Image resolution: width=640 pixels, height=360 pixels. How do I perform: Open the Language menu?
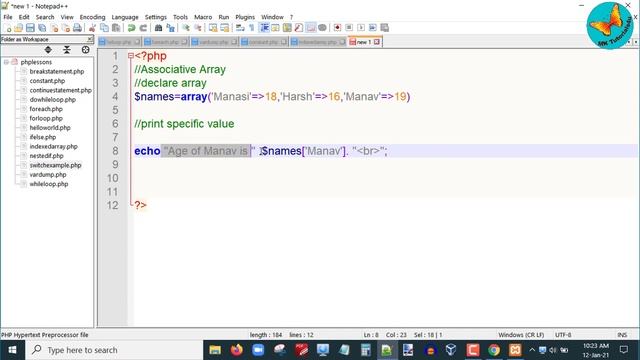(125, 17)
